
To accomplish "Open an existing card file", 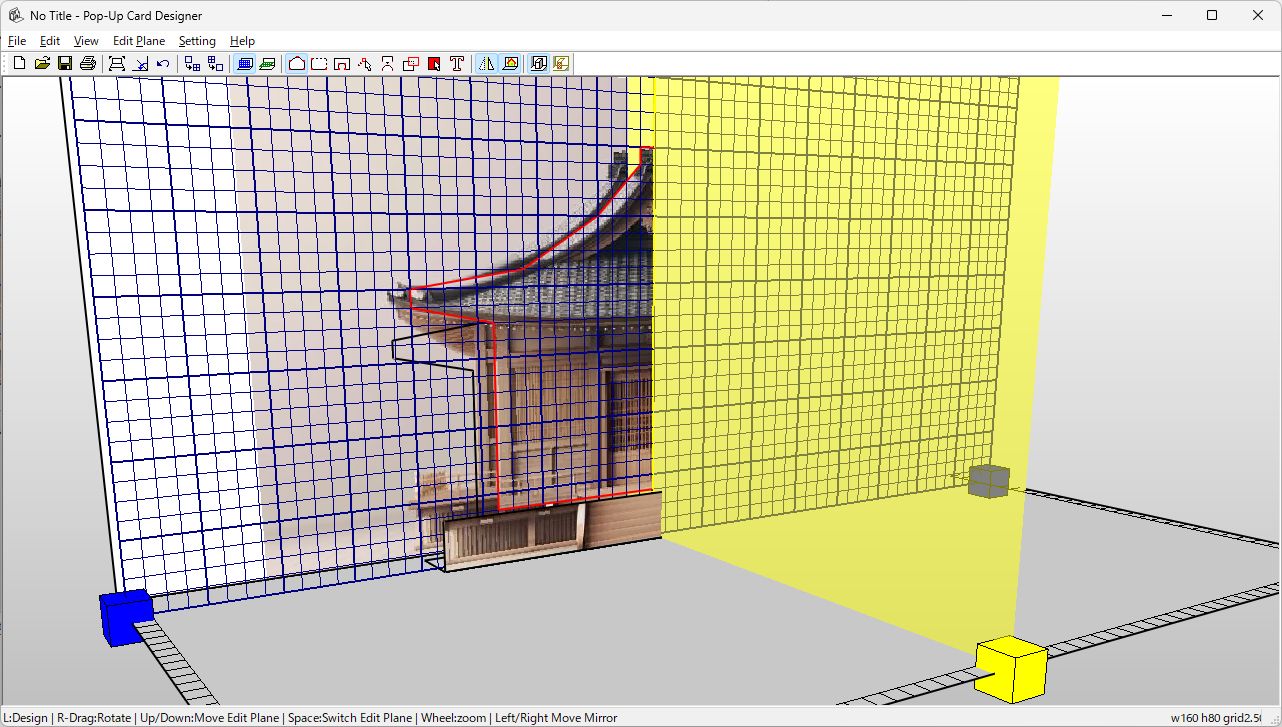I will (42, 62).
